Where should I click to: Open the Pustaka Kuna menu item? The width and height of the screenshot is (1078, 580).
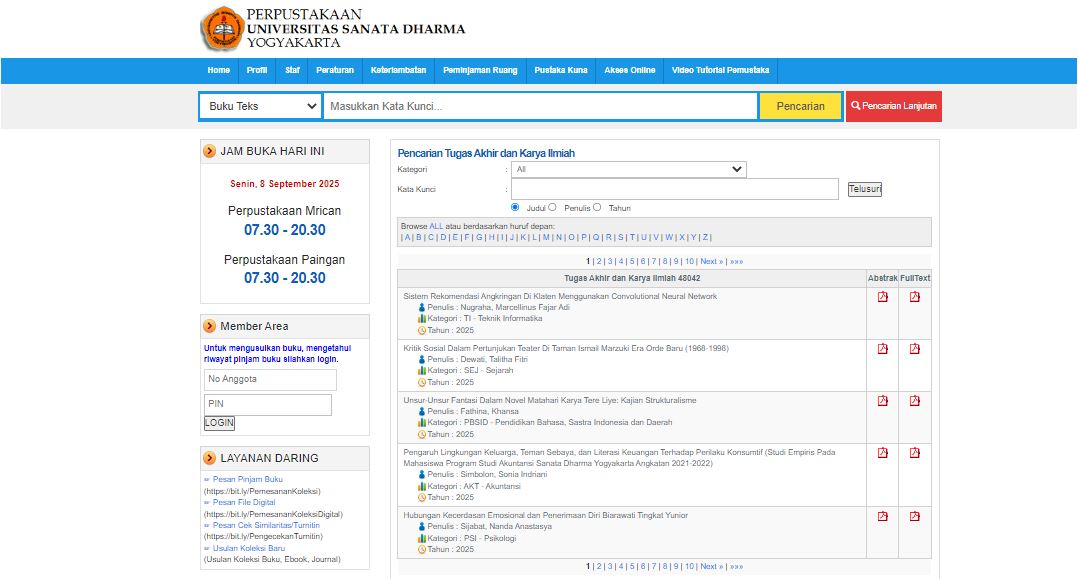tap(561, 70)
